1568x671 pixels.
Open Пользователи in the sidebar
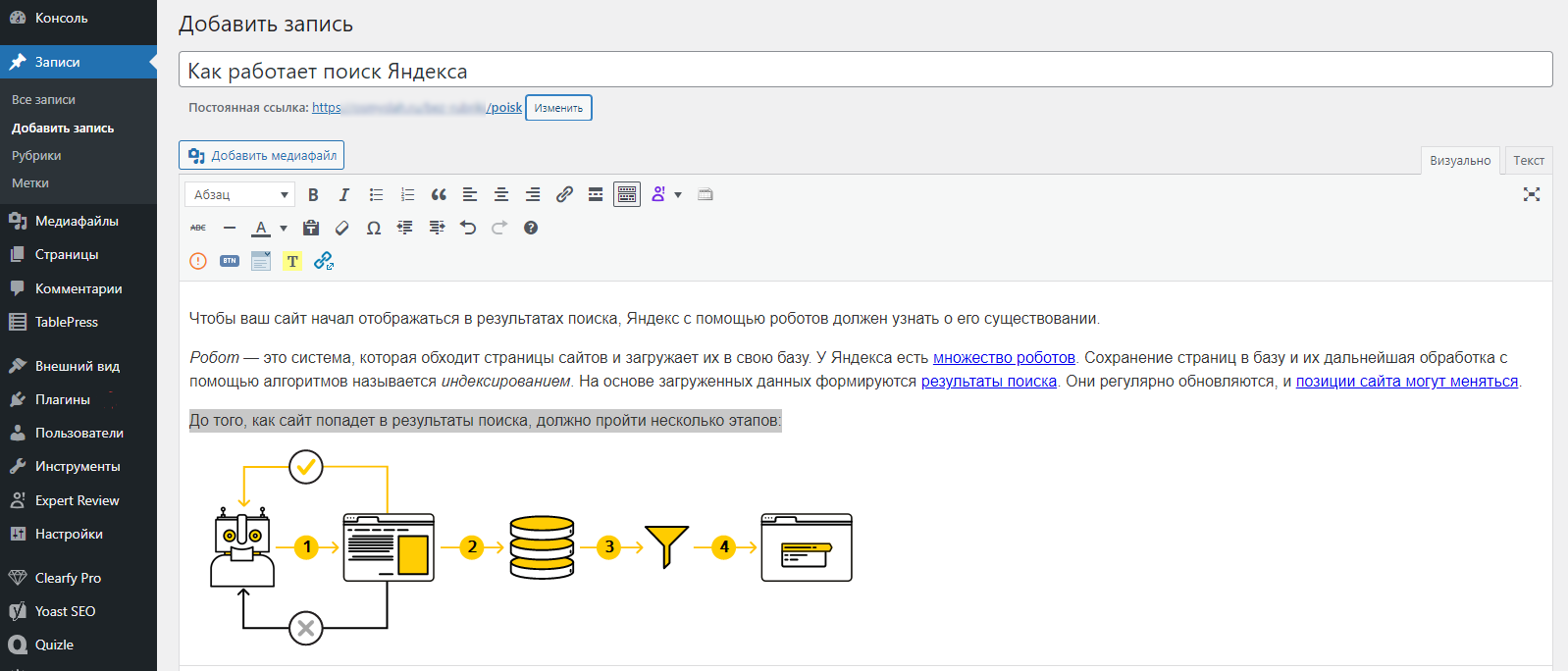point(78,433)
